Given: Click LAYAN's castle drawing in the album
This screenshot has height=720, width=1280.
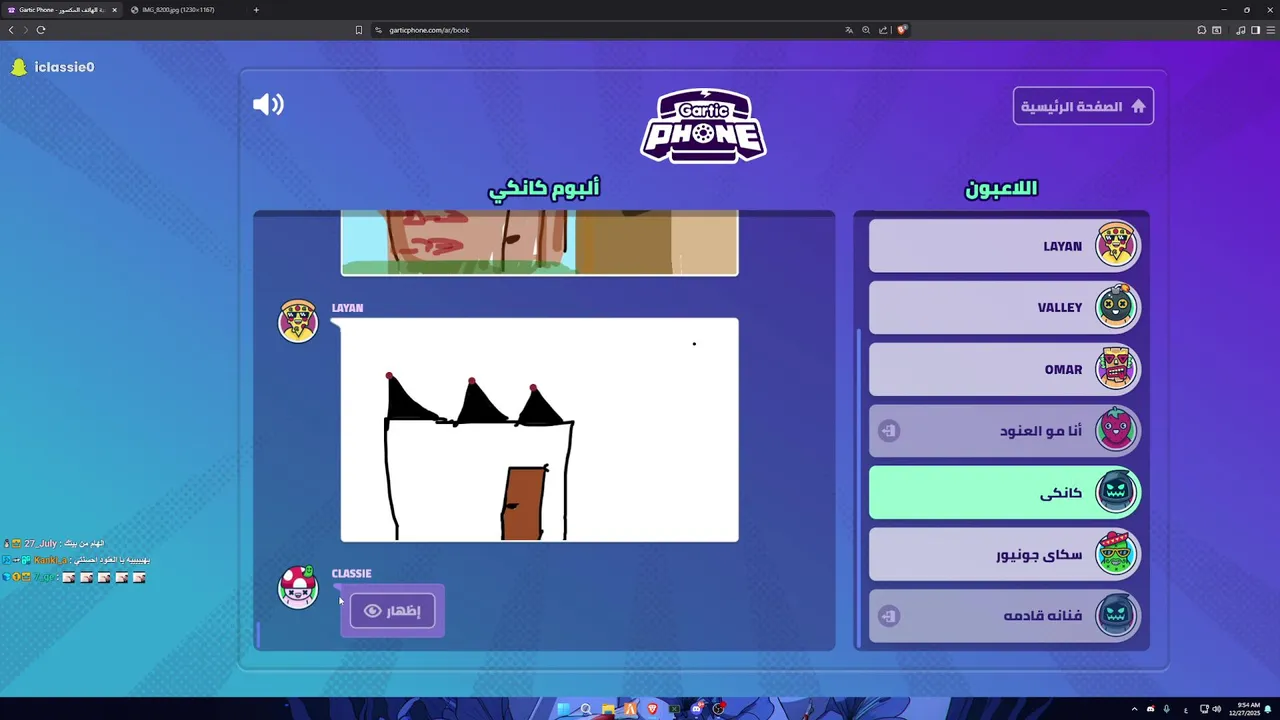Looking at the screenshot, I should click(540, 430).
